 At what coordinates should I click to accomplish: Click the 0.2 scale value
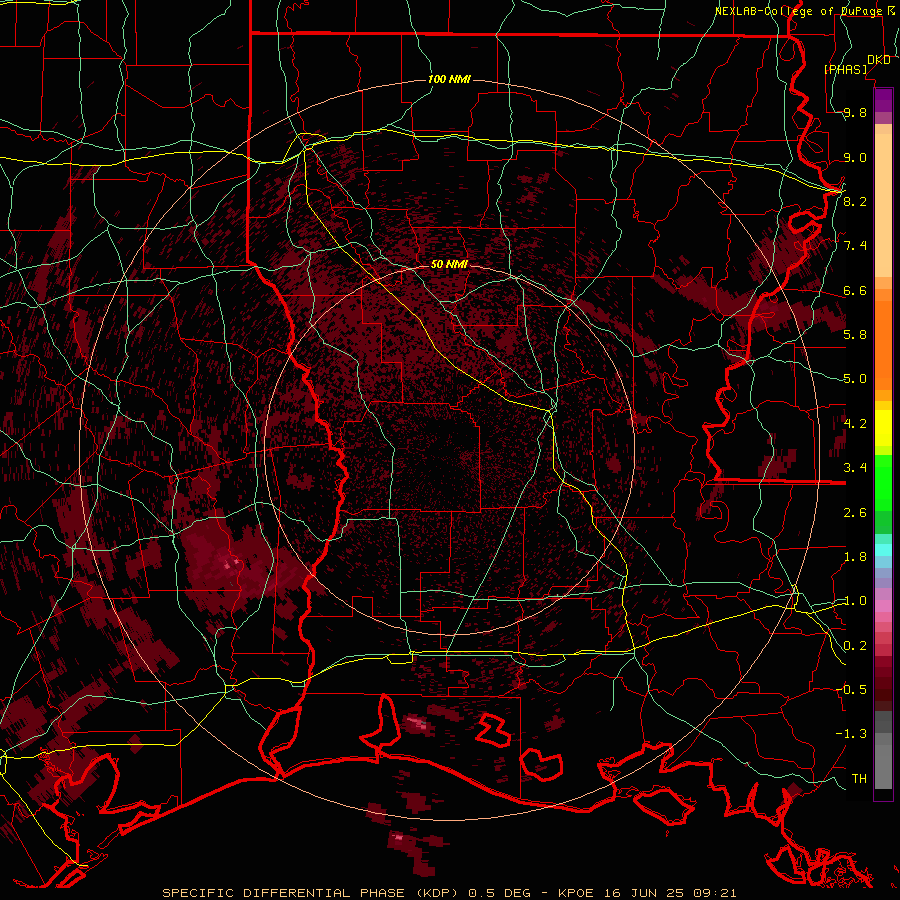[x=855, y=645]
